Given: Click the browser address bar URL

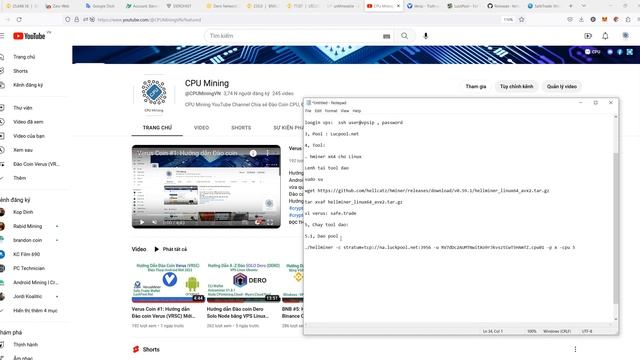Looking at the screenshot, I should pos(149,20).
